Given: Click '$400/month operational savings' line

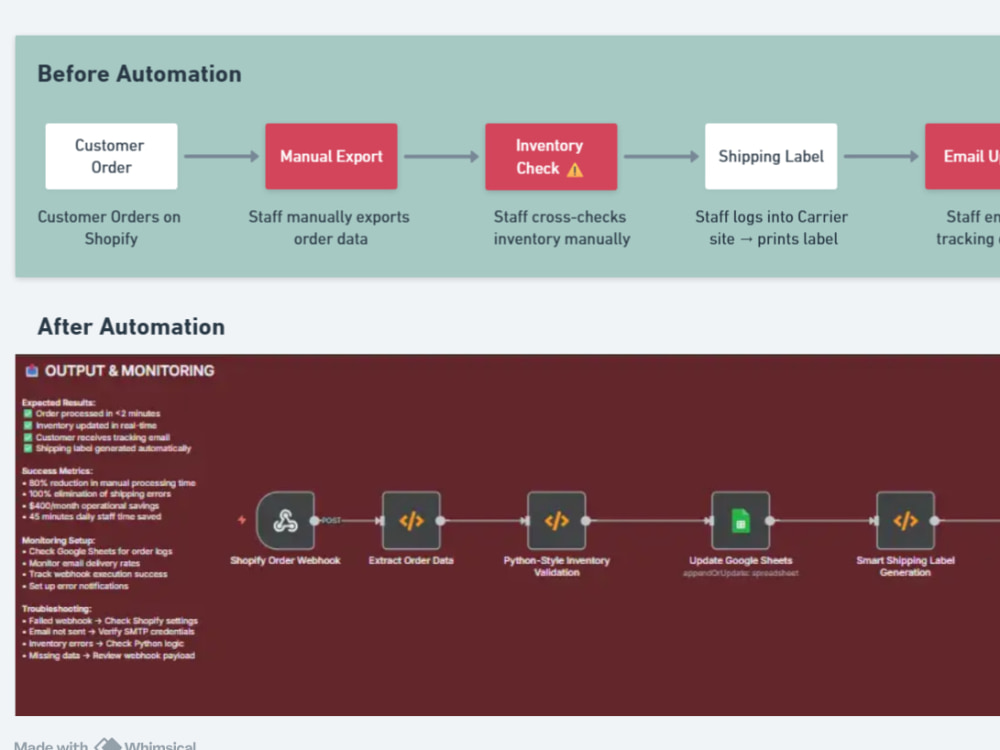Looking at the screenshot, I should pos(91,505).
